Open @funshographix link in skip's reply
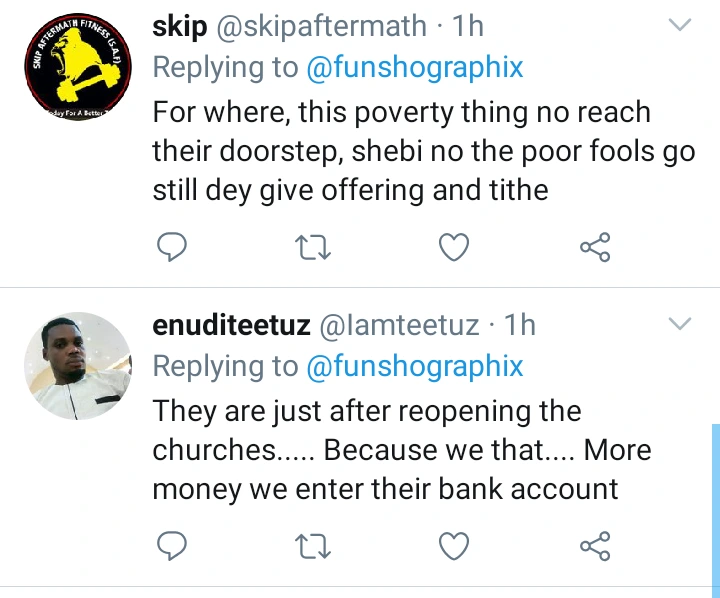The width and height of the screenshot is (720, 598). pyautogui.click(x=415, y=68)
